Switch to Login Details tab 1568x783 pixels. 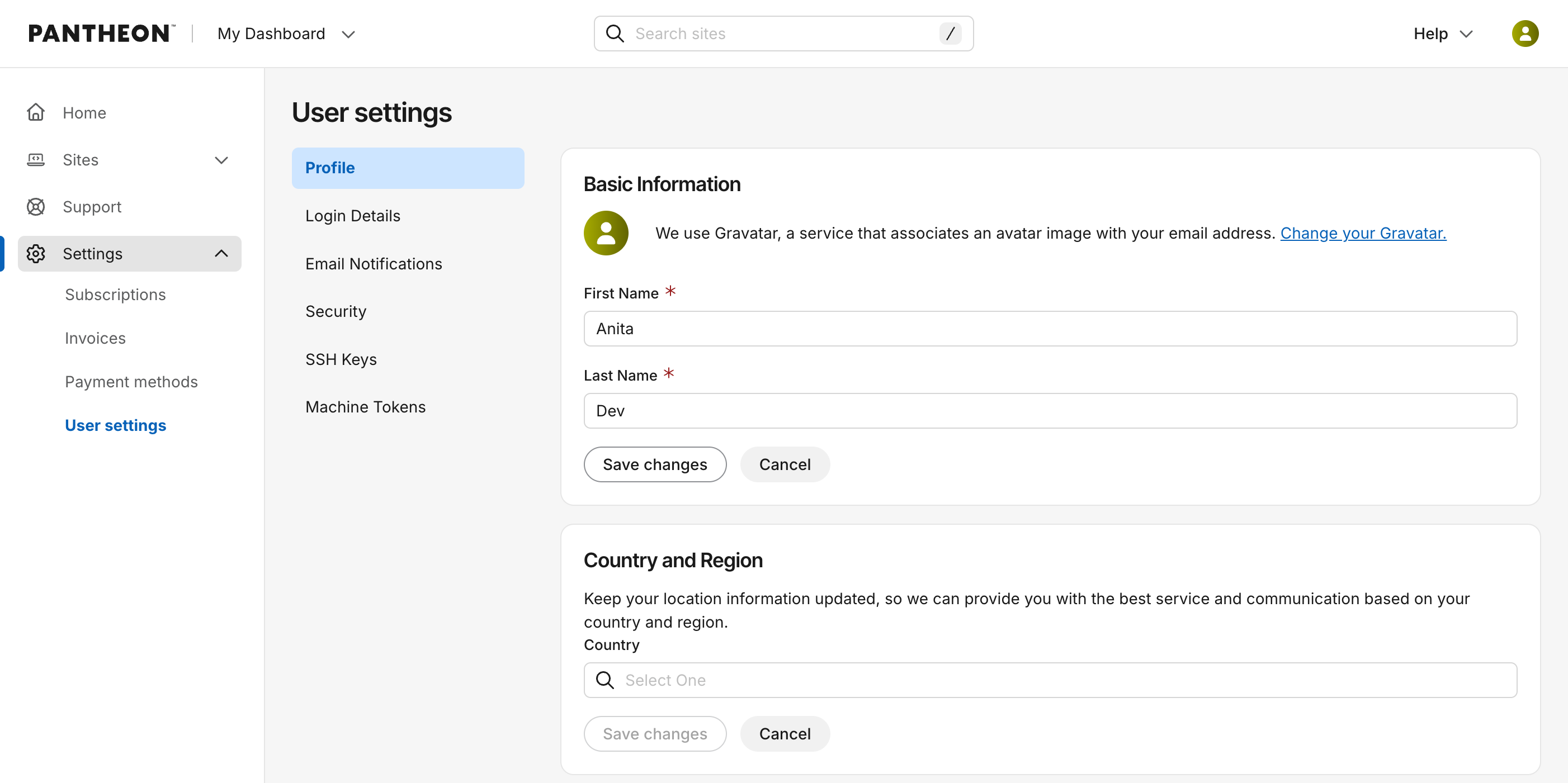[408, 216]
